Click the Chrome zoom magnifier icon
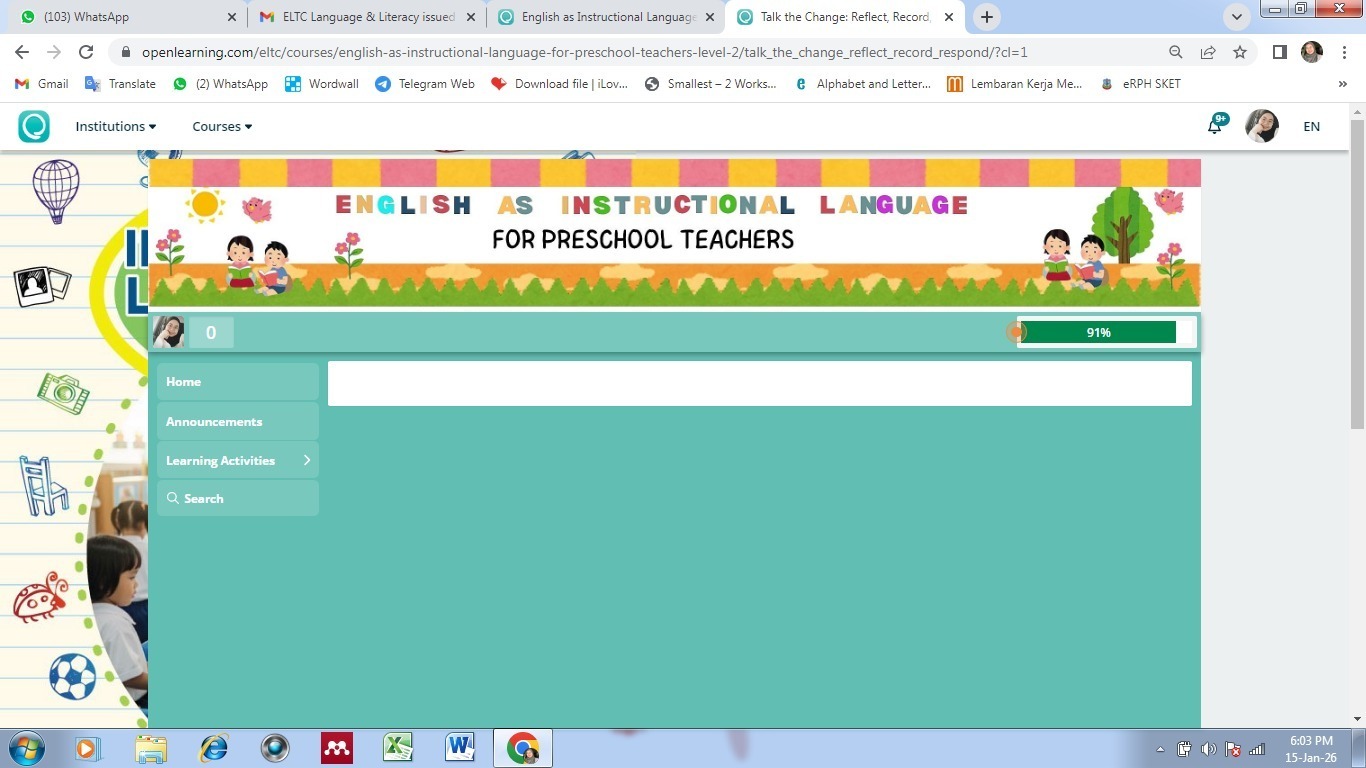Screen dimensions: 1366x768 coord(1176,52)
